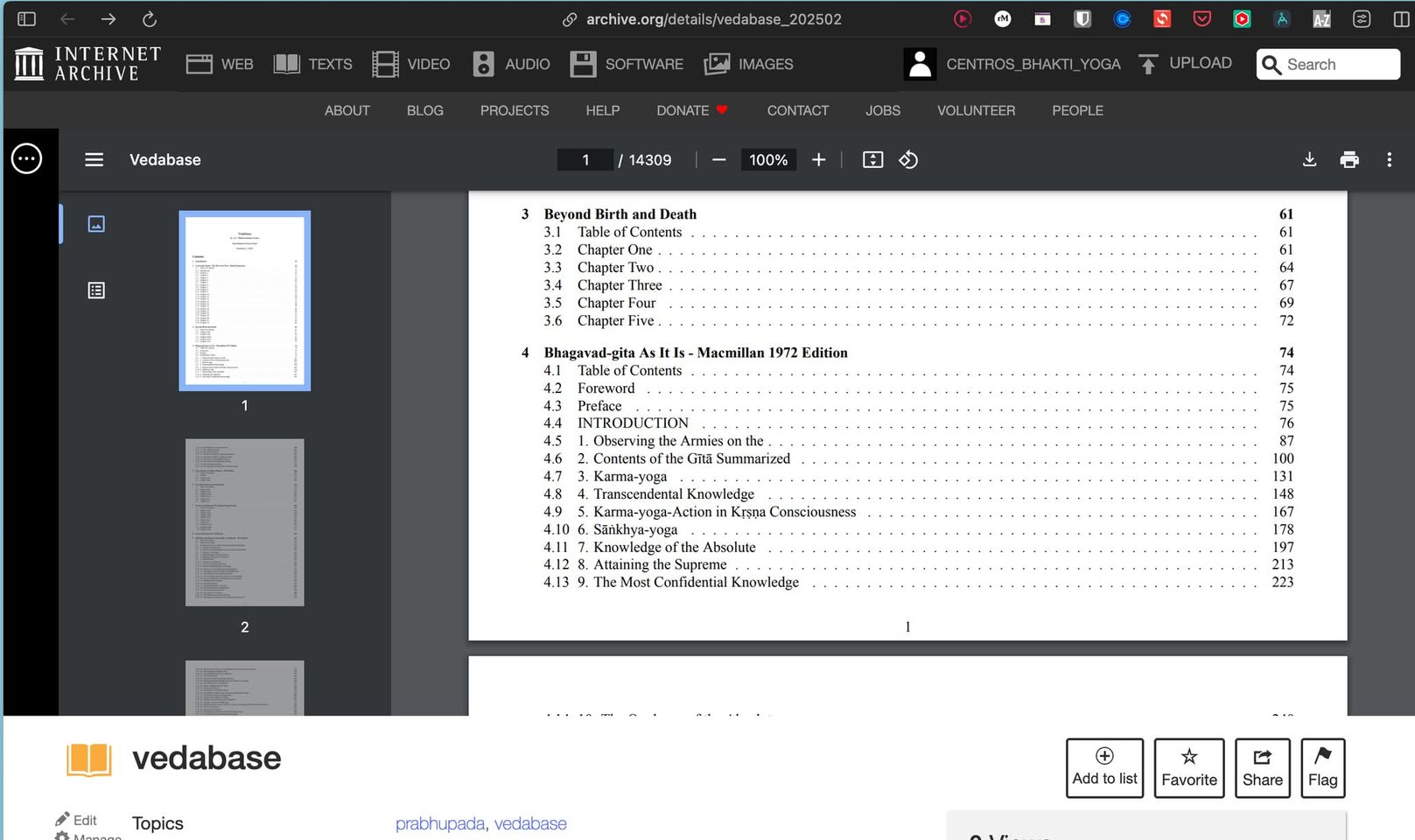The width and height of the screenshot is (1415, 840).
Task: Follow the prabhupada topic link
Action: pos(439,823)
